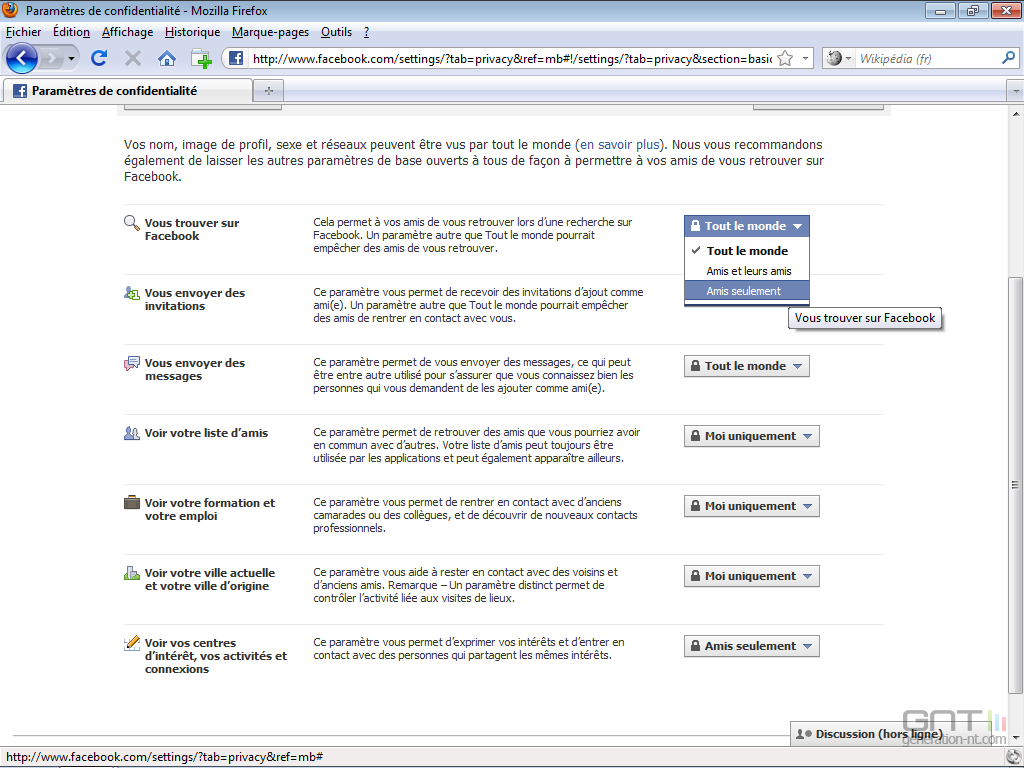Click the people icon beside Voir votre liste d'amis
Screen dimensions: 1024x768
[131, 433]
